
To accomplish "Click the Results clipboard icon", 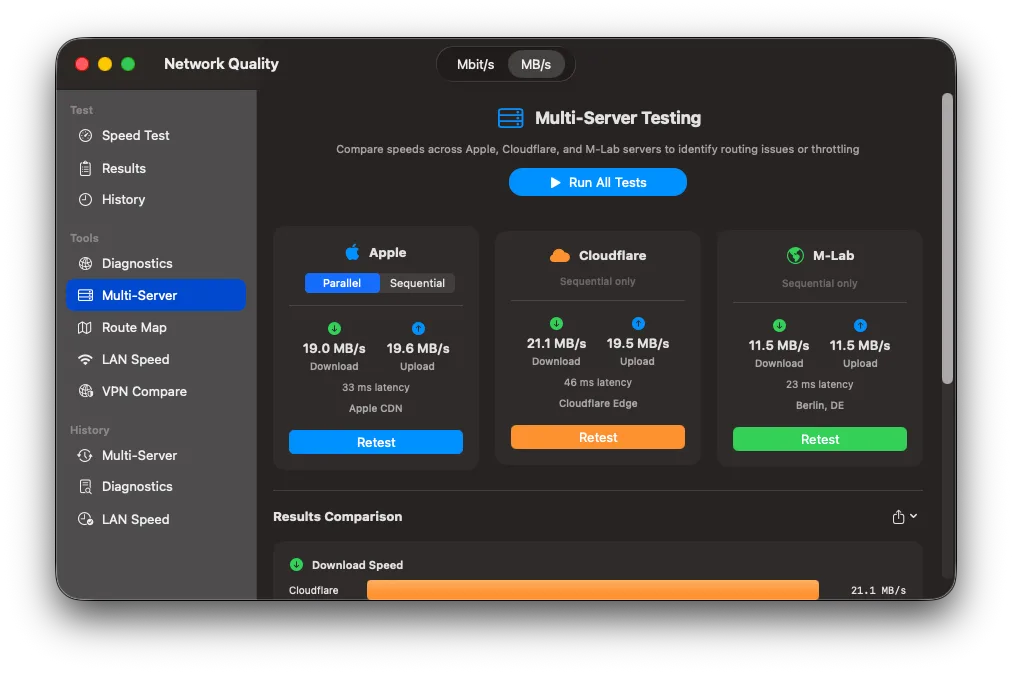I will coord(85,168).
